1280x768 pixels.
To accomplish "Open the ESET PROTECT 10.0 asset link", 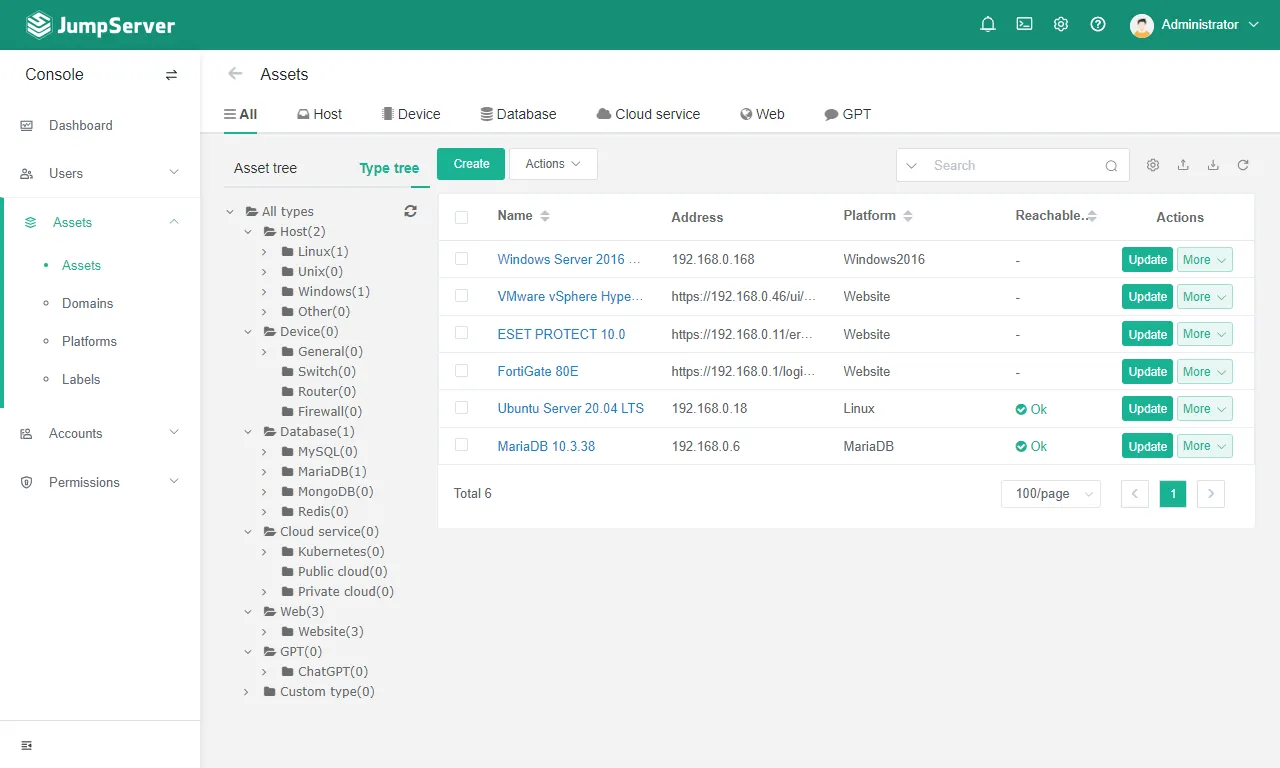I will coord(561,334).
